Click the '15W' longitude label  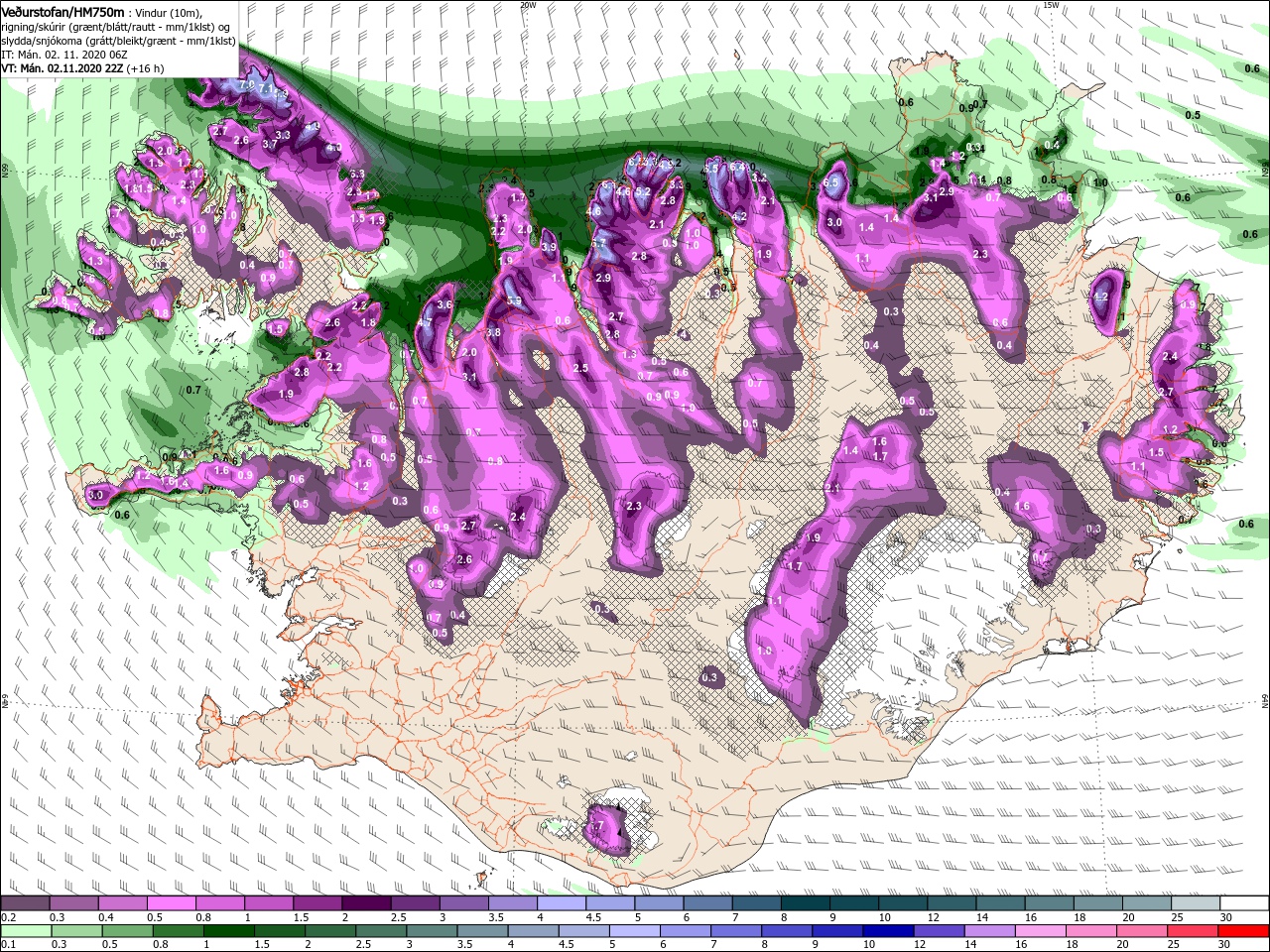coord(1051,4)
